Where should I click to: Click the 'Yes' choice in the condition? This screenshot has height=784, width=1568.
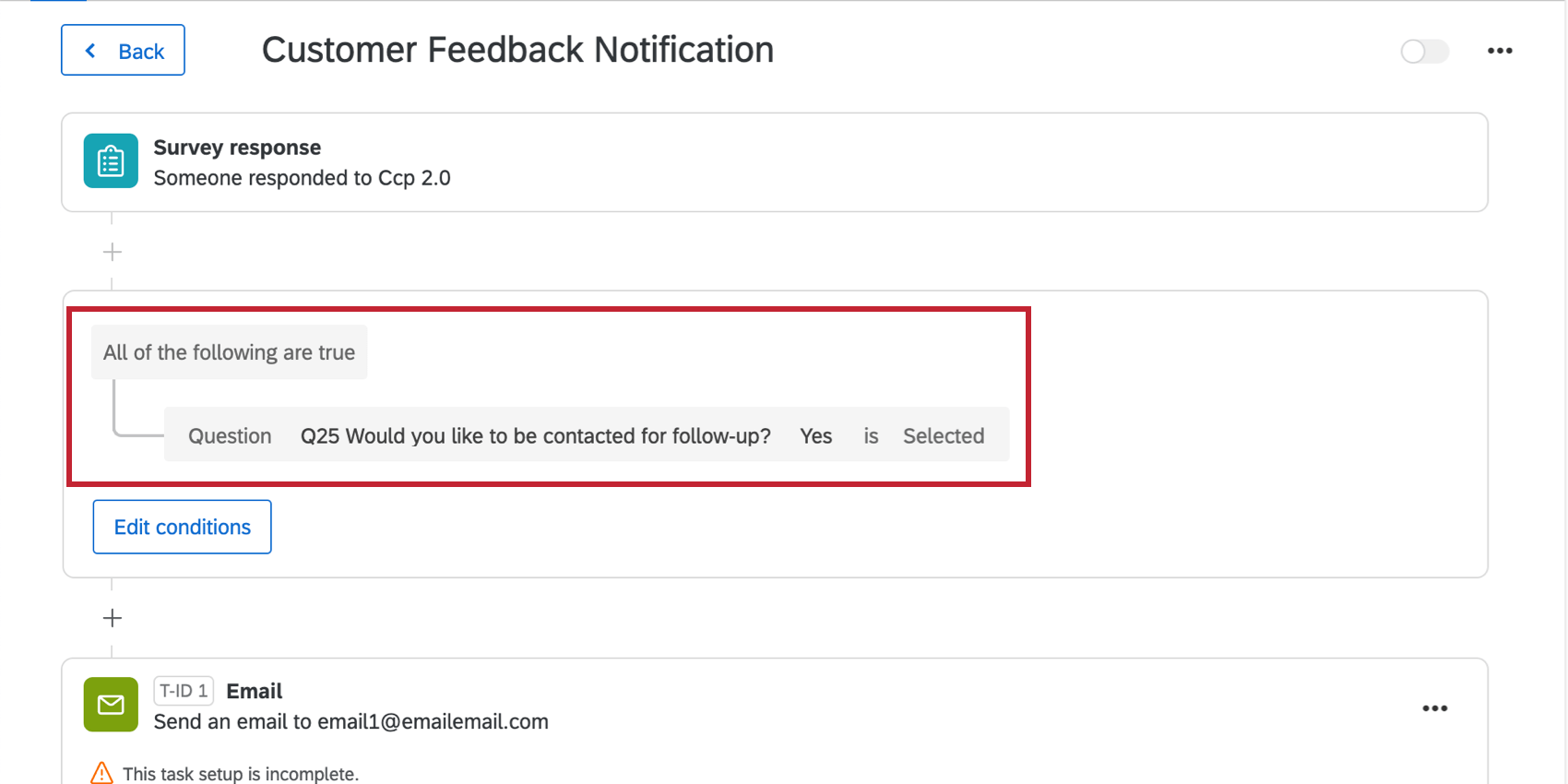(815, 435)
